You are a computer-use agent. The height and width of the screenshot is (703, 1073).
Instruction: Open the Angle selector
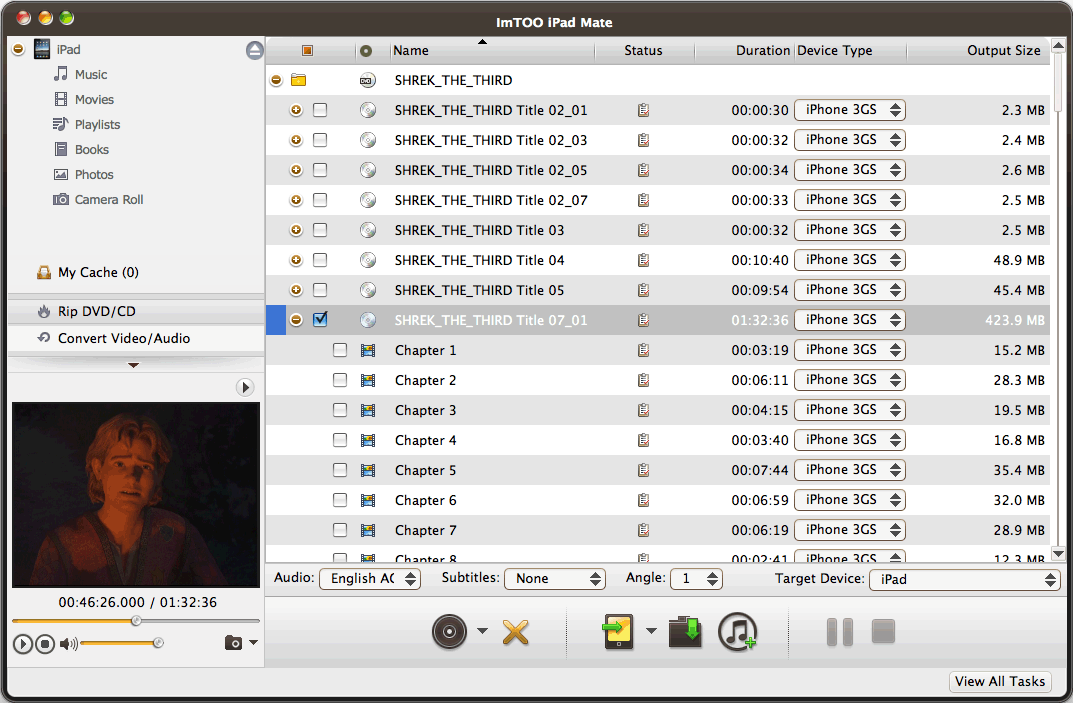point(697,579)
